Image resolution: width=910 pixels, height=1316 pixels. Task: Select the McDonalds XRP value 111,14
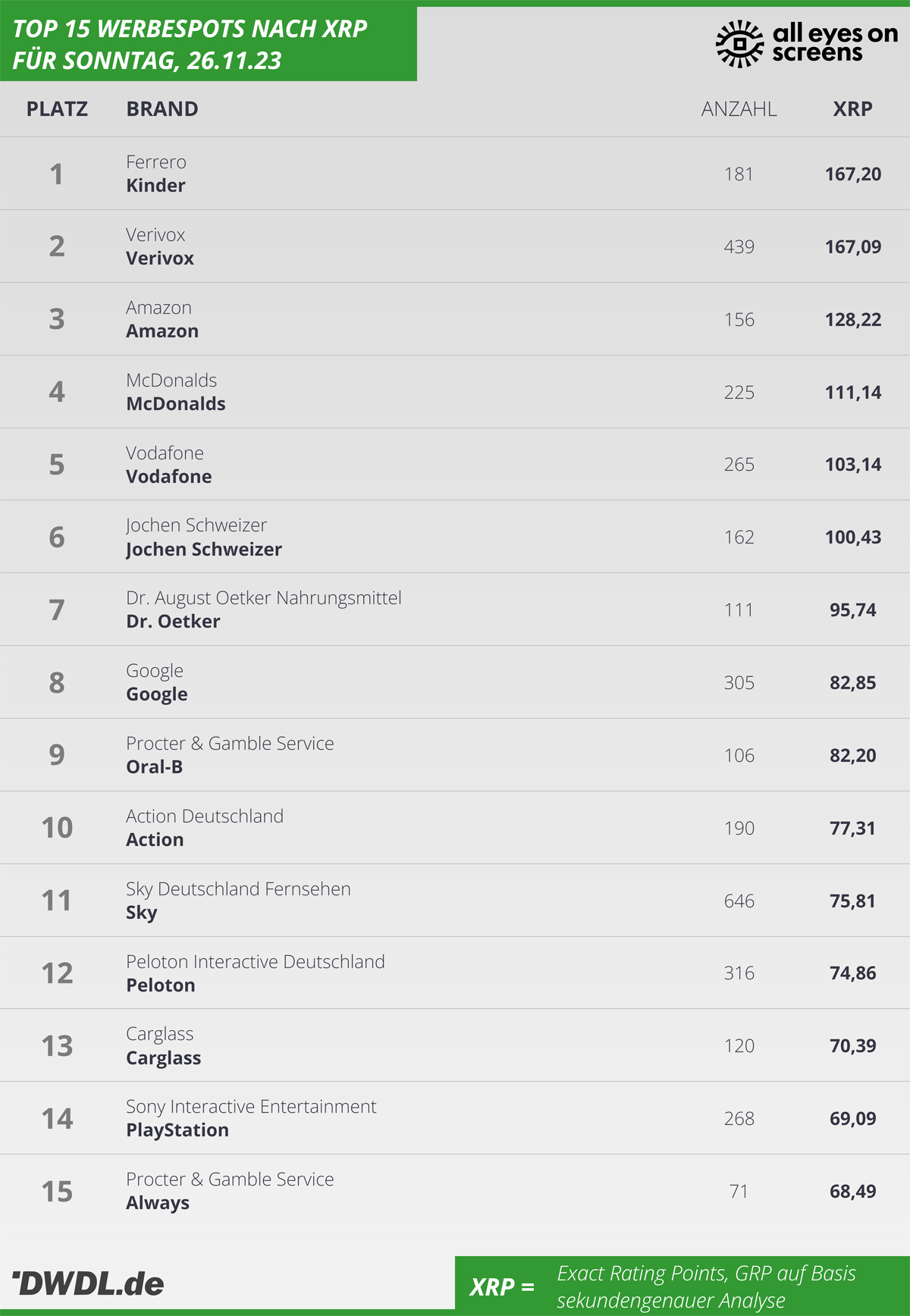pos(853,392)
